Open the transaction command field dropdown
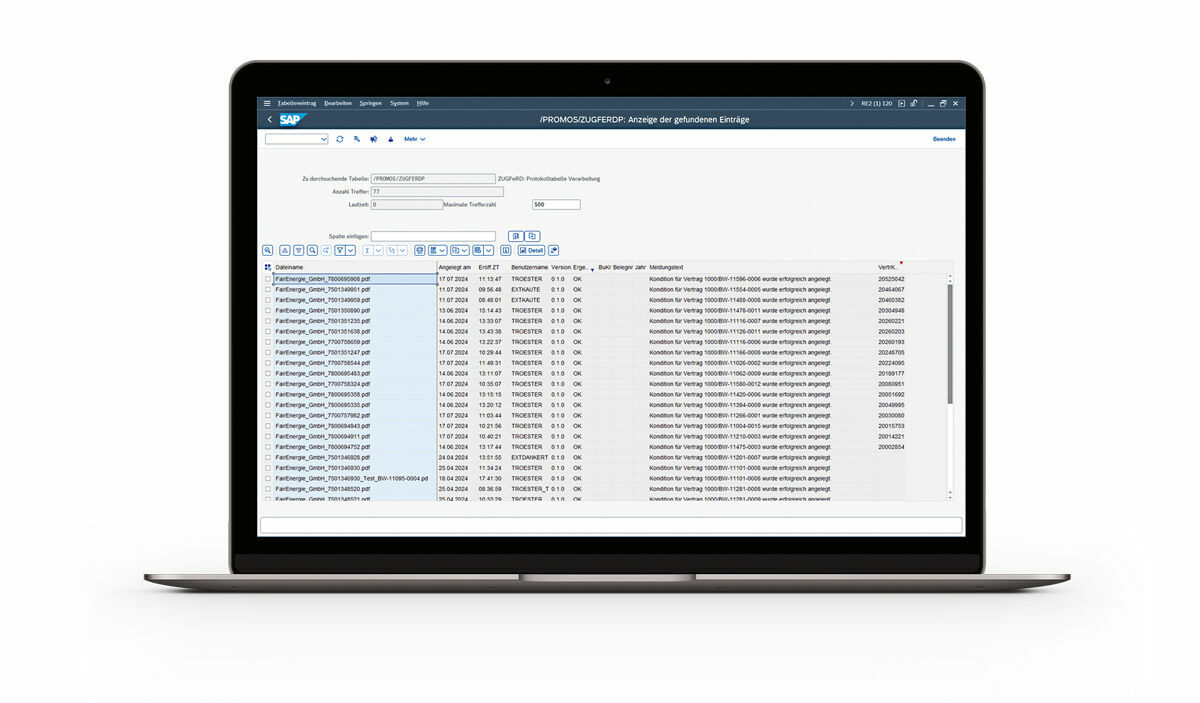The image size is (1200, 703). point(323,139)
